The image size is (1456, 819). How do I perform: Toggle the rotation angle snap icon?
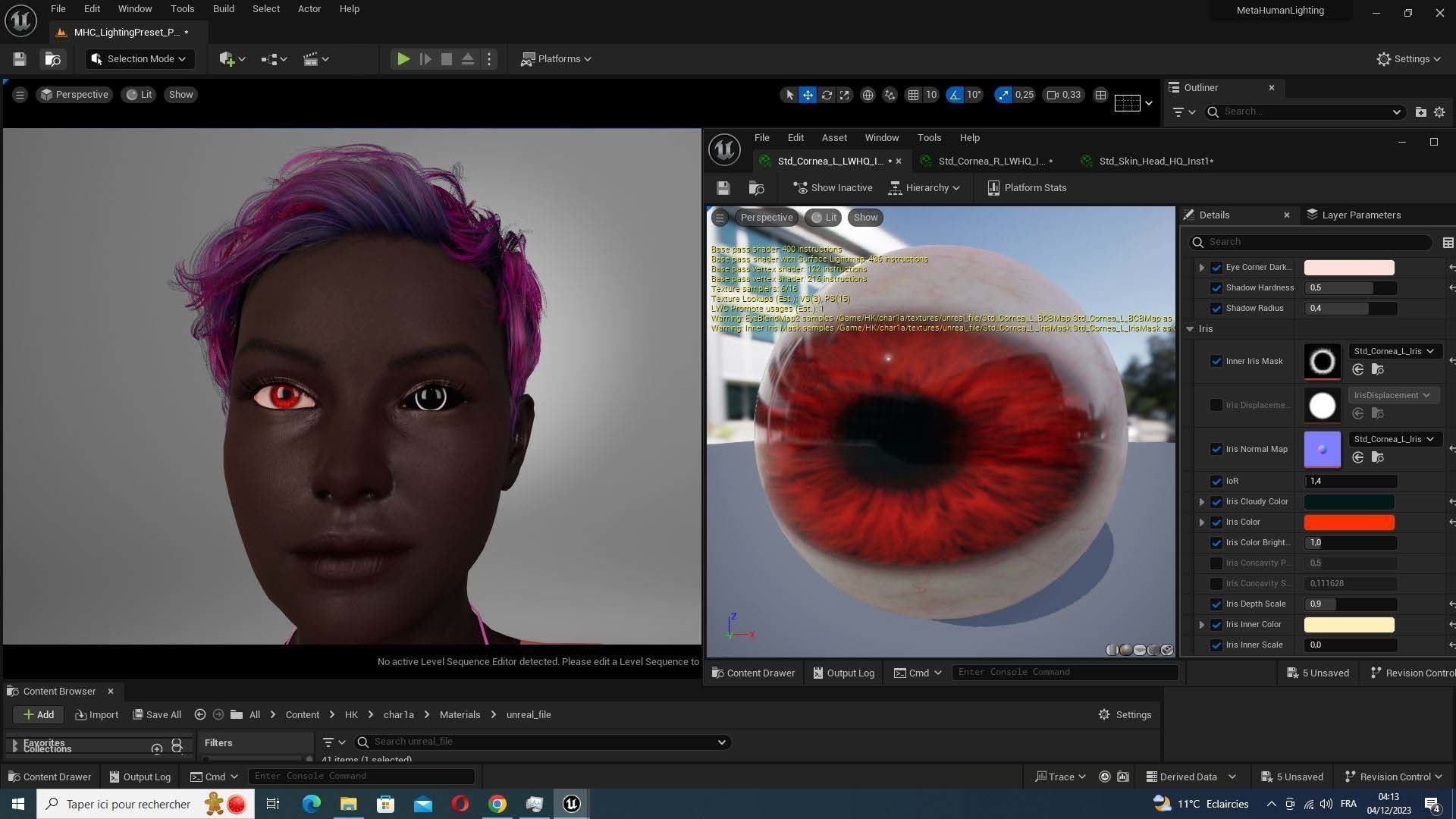[955, 95]
